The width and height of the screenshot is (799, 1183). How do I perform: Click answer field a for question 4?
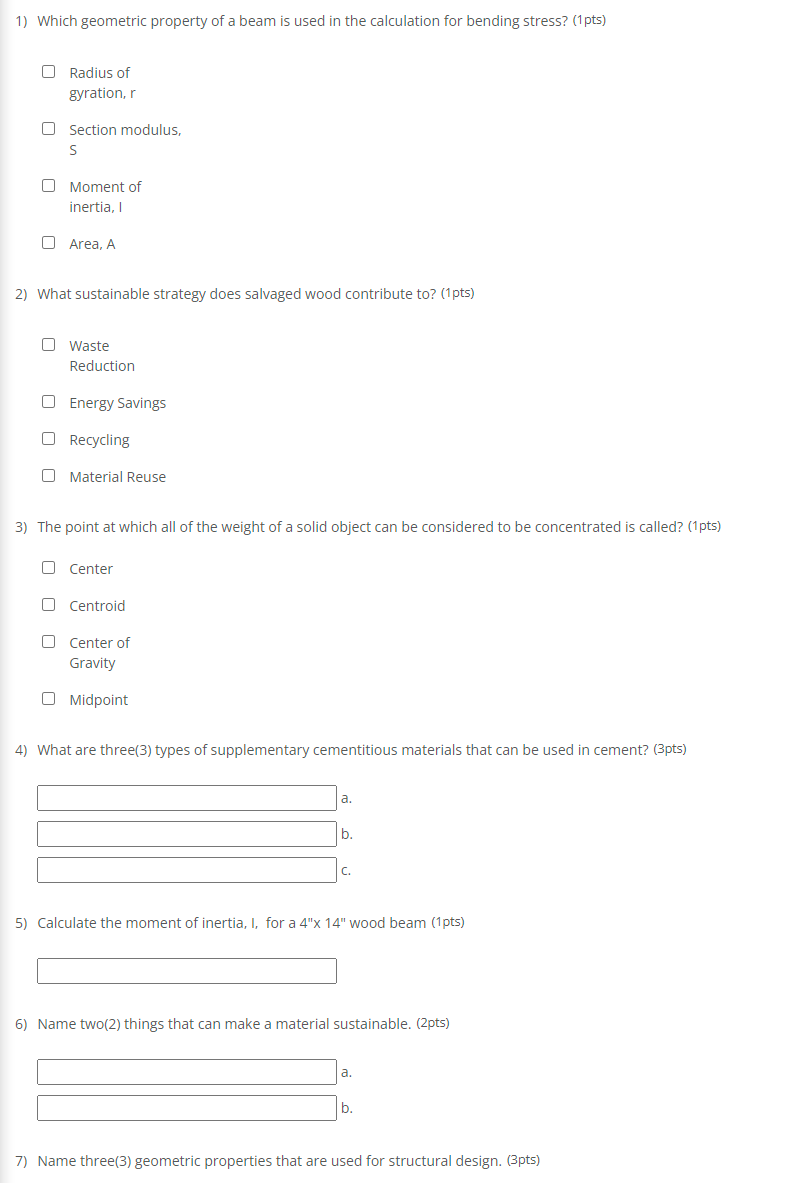coord(186,798)
